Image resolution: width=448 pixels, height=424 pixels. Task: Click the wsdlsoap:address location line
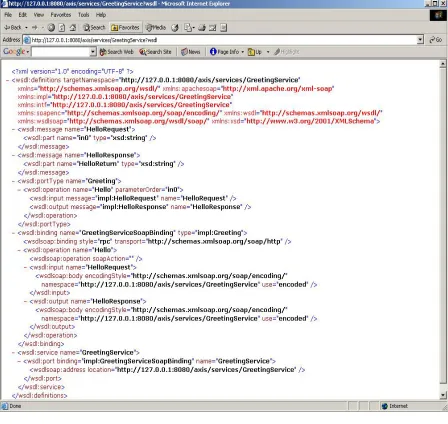click(x=167, y=370)
